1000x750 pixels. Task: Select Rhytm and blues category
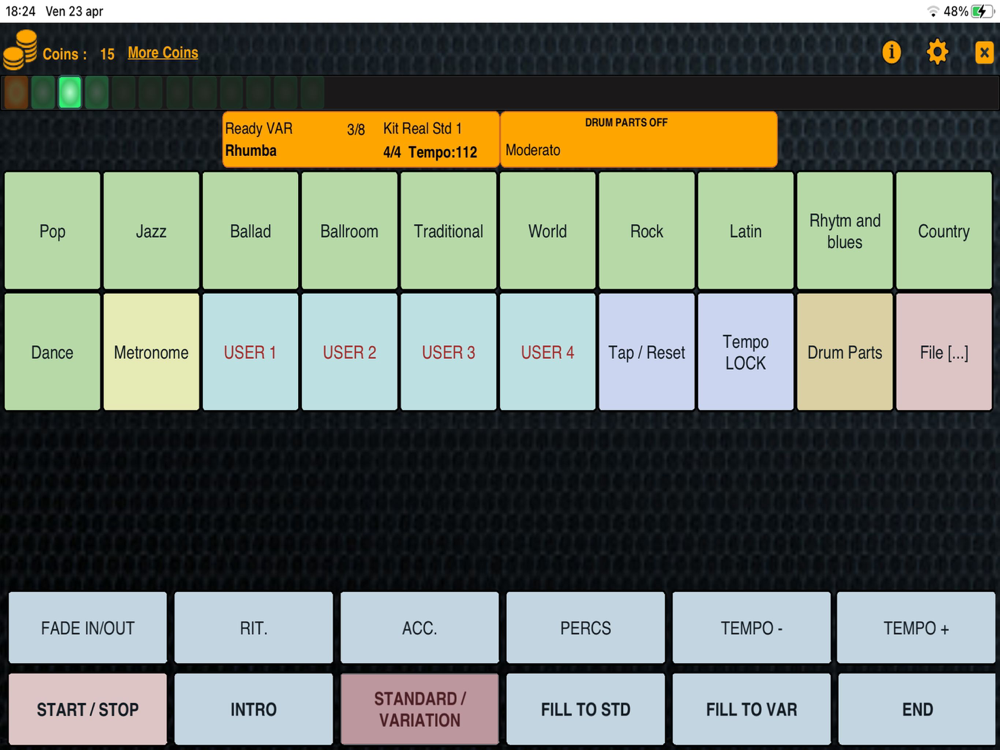click(x=844, y=231)
